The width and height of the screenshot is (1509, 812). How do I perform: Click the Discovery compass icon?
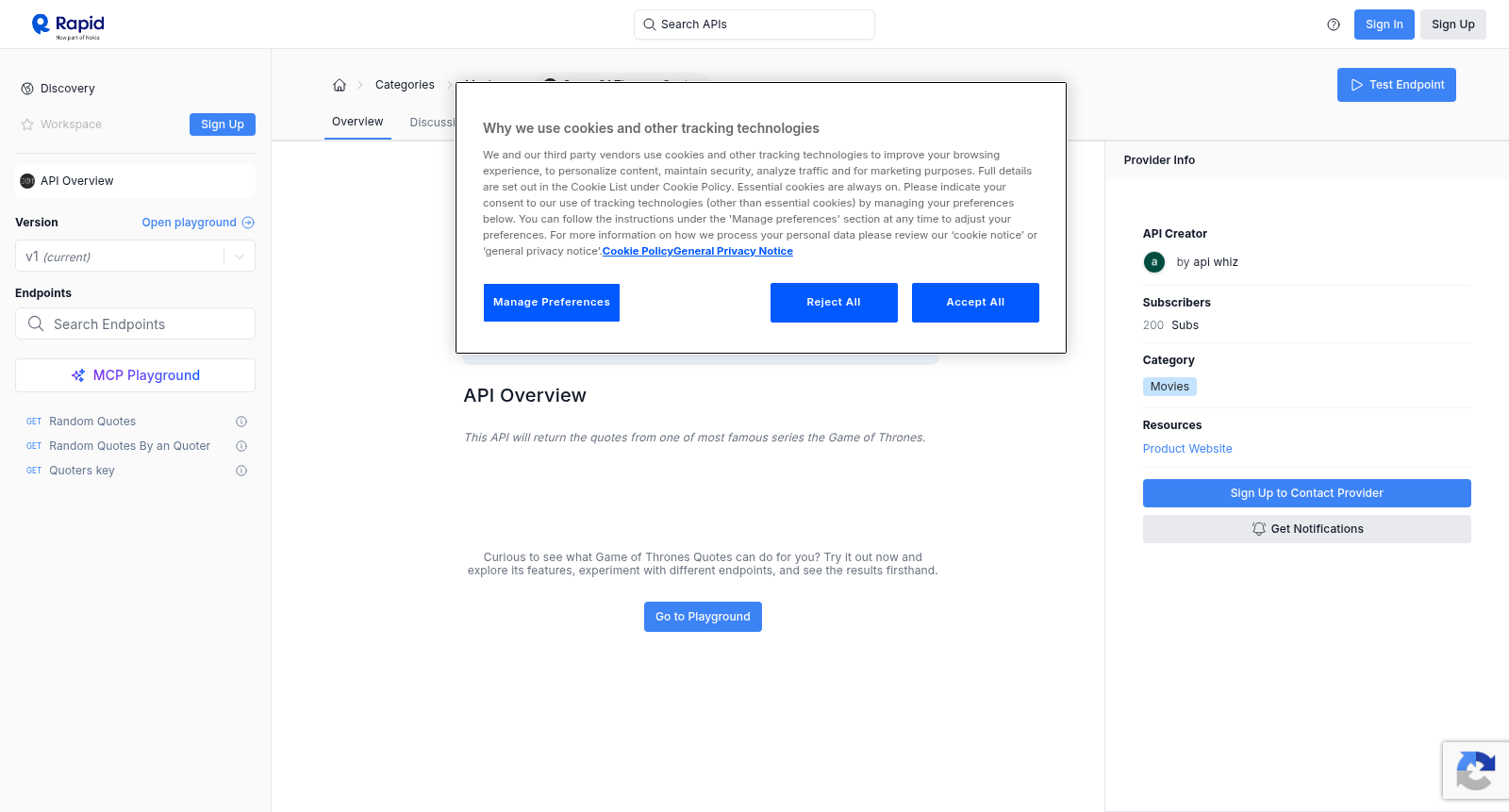coord(27,89)
